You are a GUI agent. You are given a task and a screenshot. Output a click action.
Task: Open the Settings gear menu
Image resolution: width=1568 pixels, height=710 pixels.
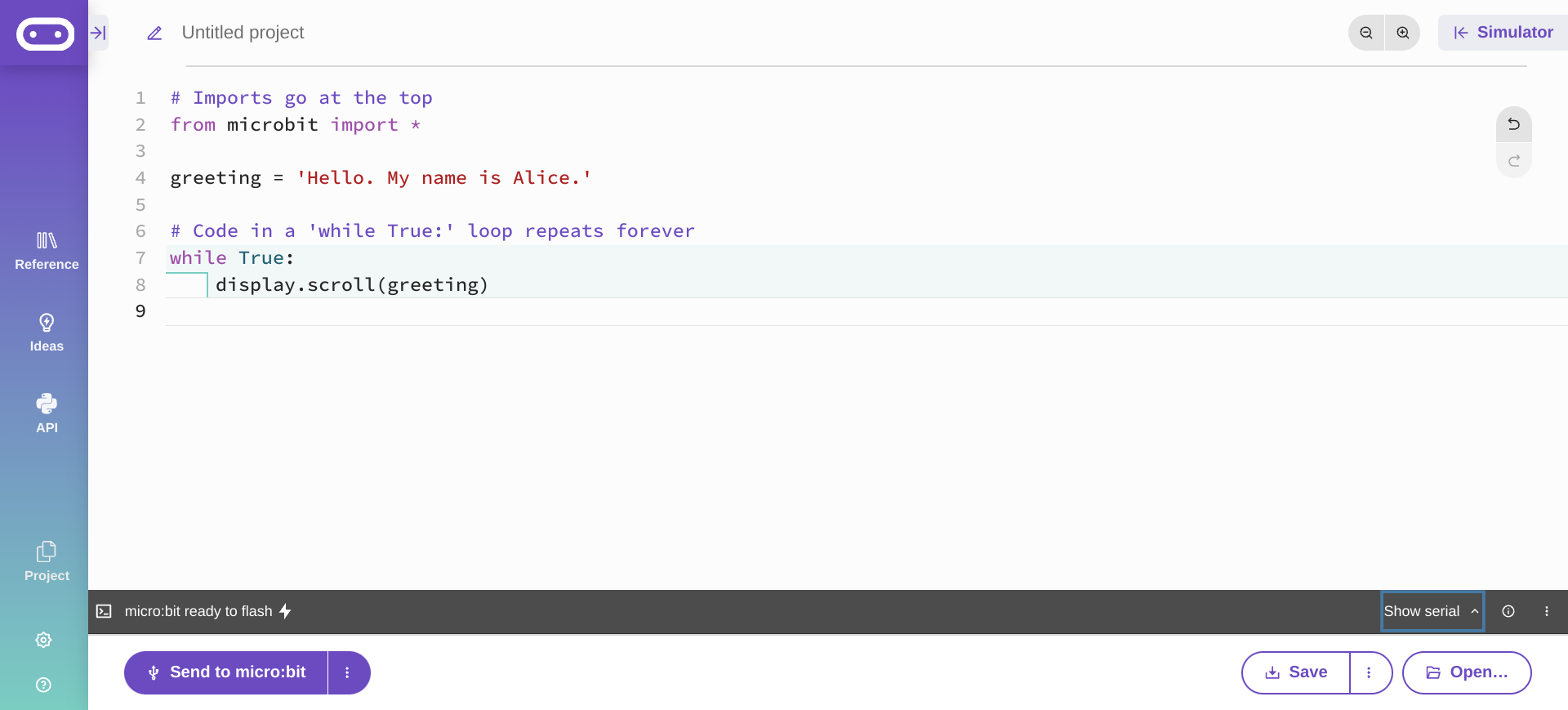tap(44, 640)
